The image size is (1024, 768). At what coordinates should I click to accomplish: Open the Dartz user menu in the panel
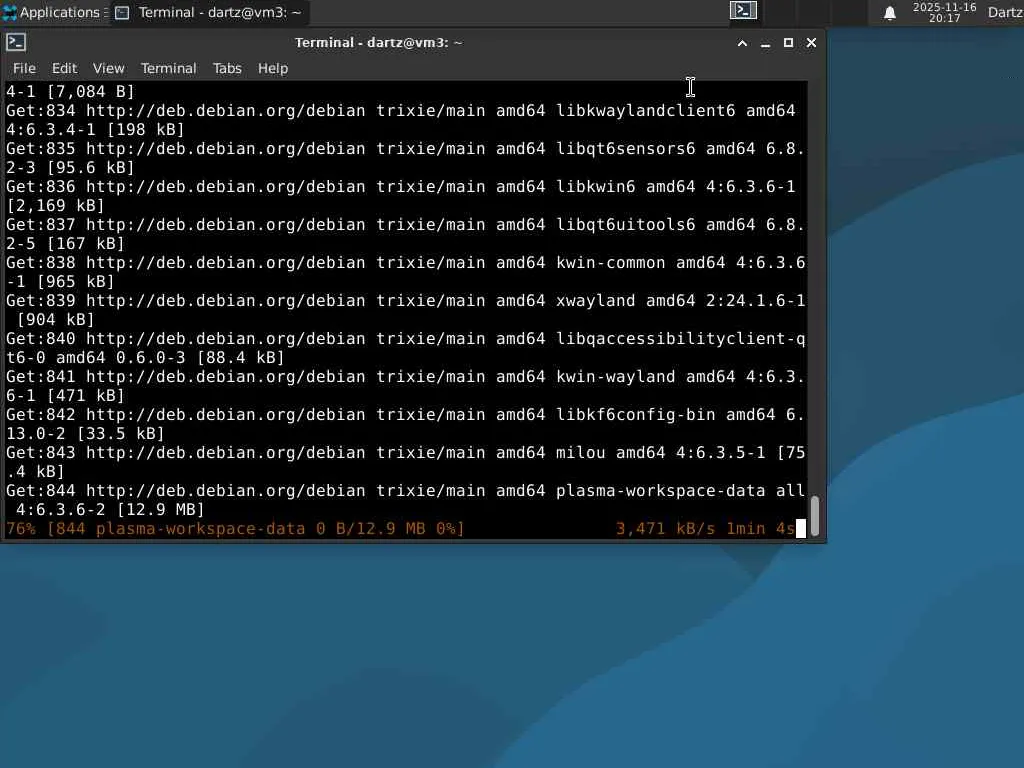pos(1005,12)
